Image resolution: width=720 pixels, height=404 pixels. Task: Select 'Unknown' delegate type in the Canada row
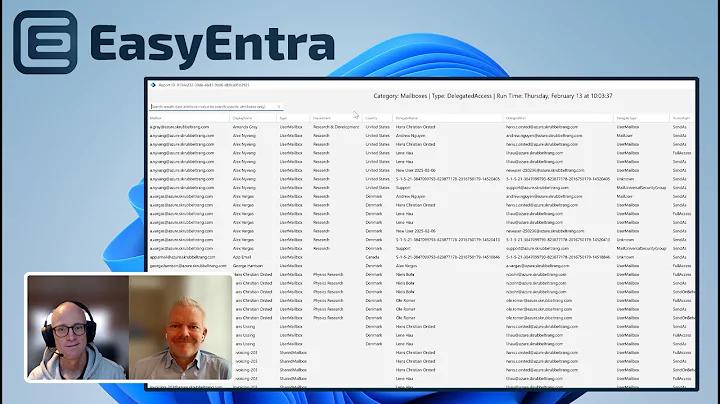click(625, 257)
